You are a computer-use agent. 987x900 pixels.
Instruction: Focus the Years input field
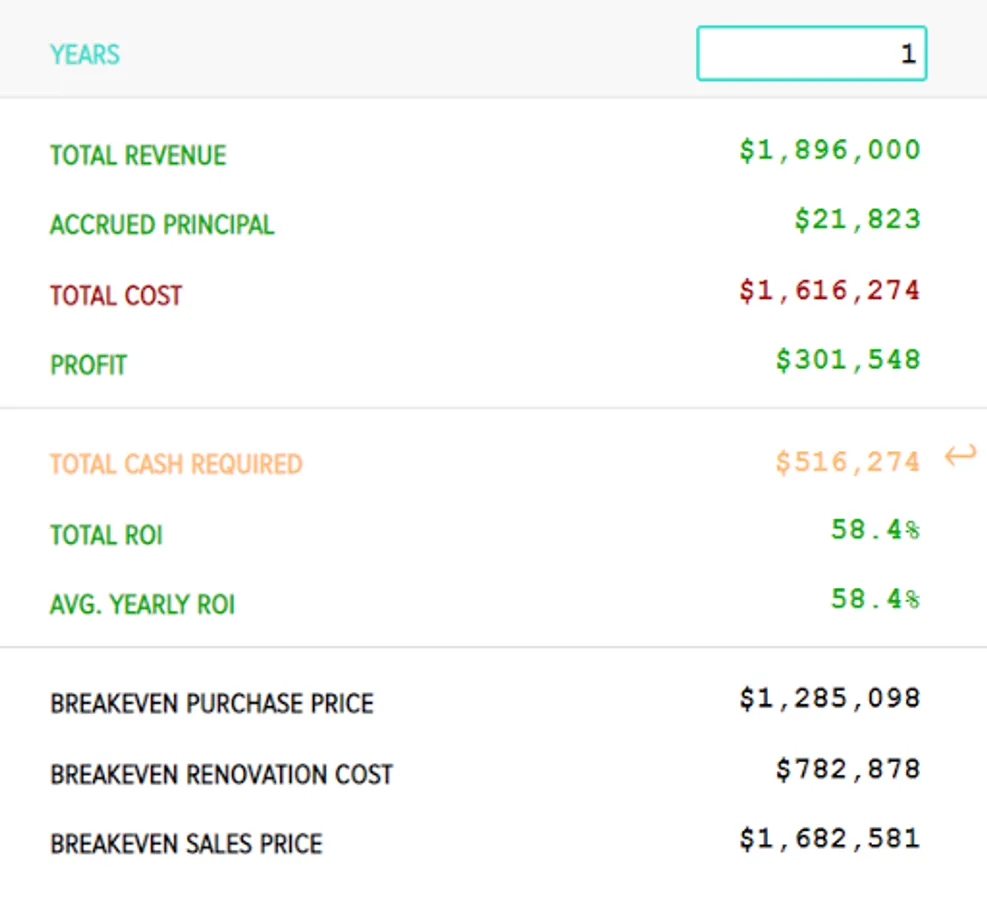(x=811, y=54)
